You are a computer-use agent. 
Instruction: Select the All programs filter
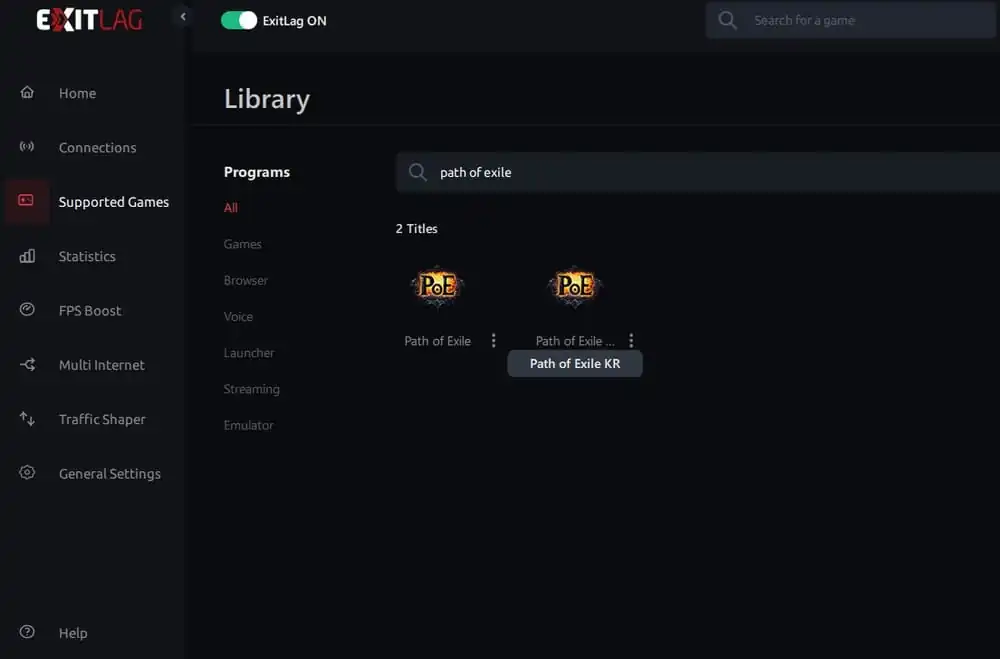click(231, 207)
